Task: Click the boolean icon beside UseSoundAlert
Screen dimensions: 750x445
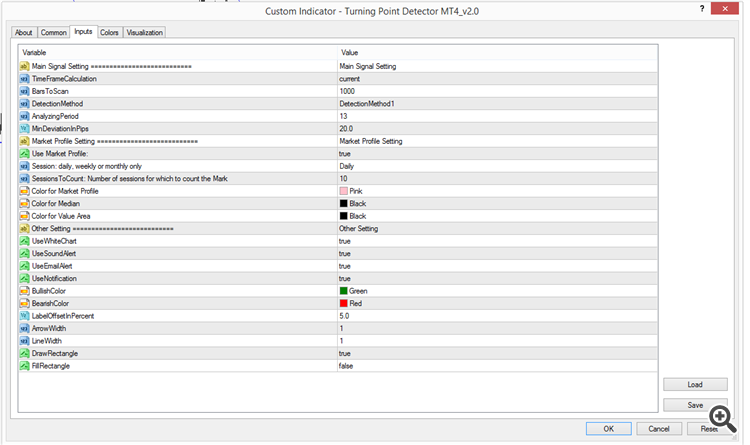Action: (24, 253)
